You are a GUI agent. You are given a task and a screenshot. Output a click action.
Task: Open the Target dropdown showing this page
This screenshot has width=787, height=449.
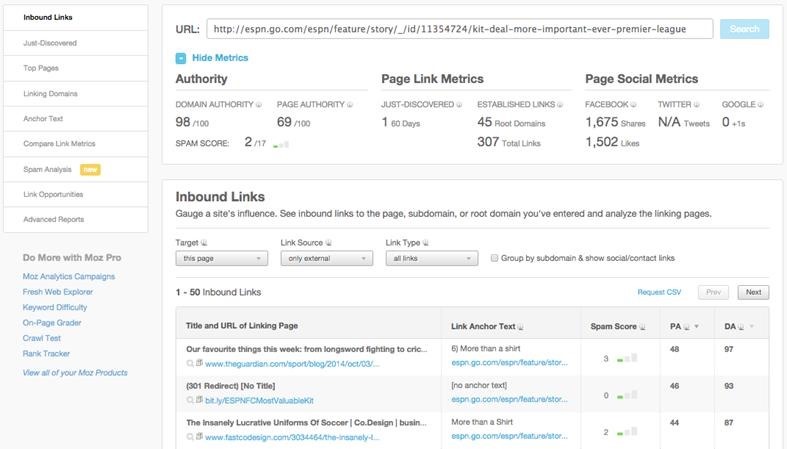point(221,258)
